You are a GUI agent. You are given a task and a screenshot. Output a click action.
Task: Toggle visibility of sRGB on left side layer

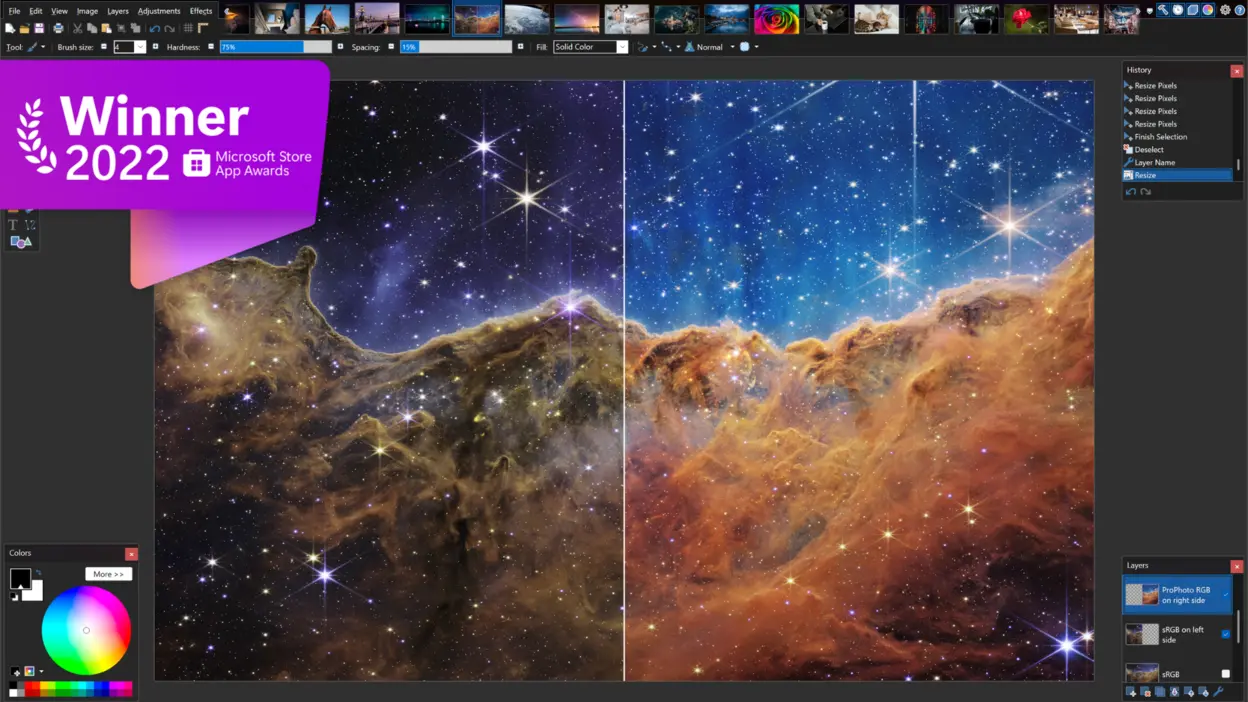1226,634
